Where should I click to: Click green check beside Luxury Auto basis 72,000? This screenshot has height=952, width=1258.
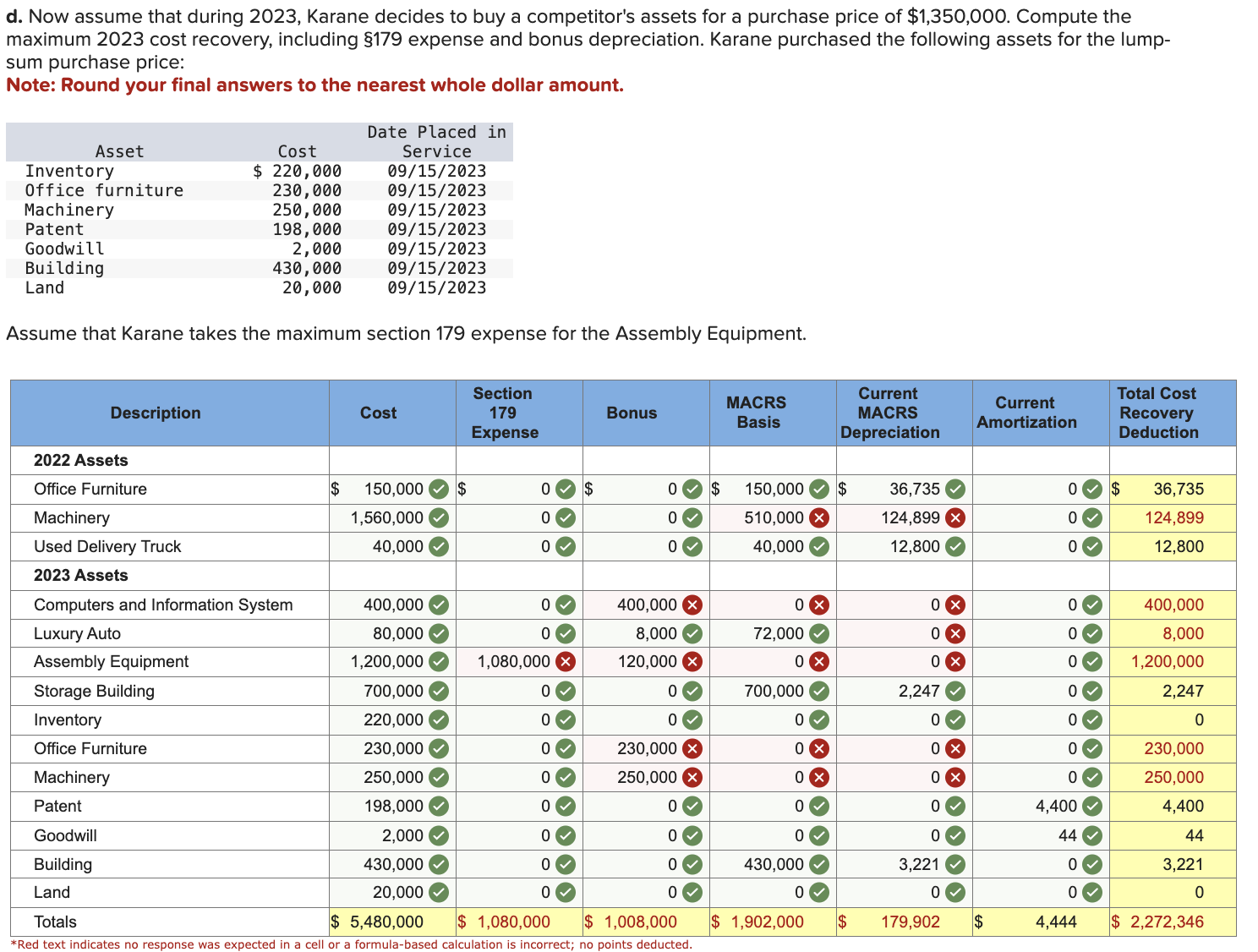(x=818, y=633)
